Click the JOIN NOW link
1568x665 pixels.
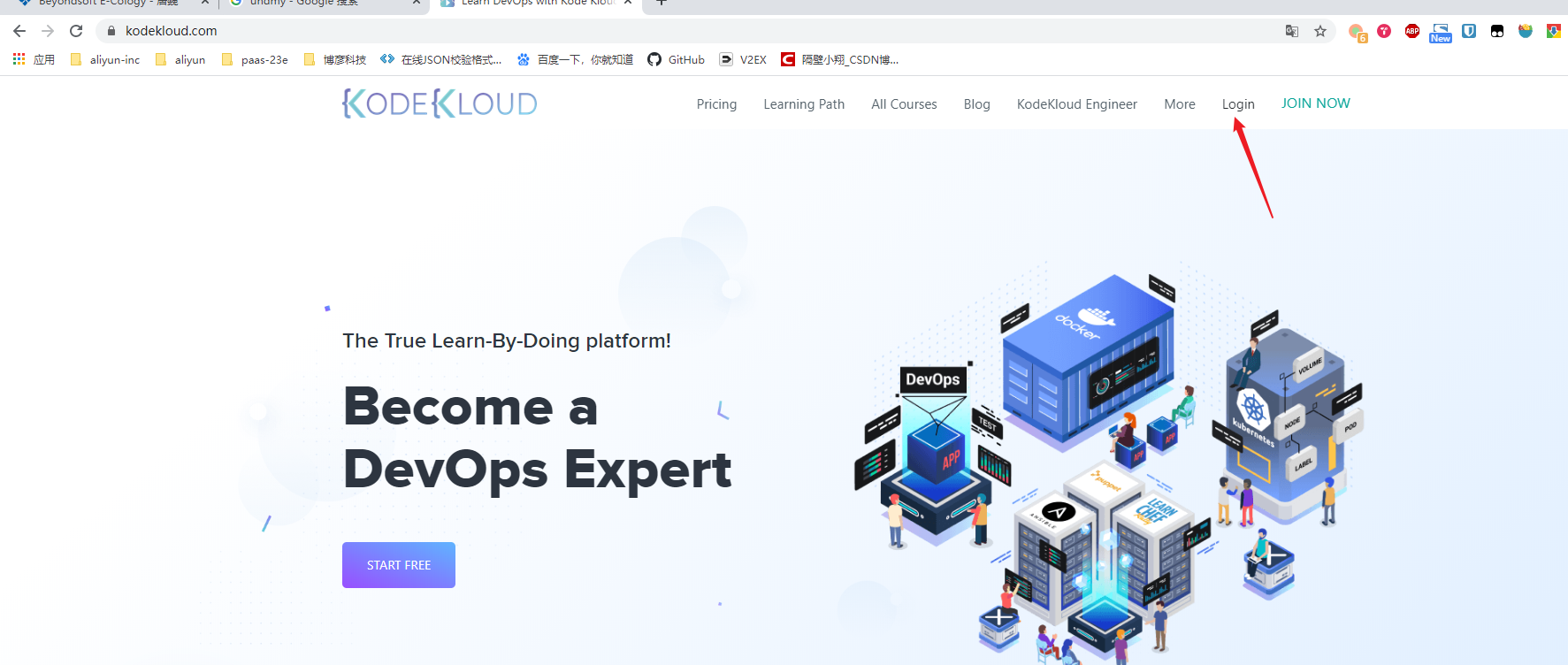click(x=1316, y=103)
